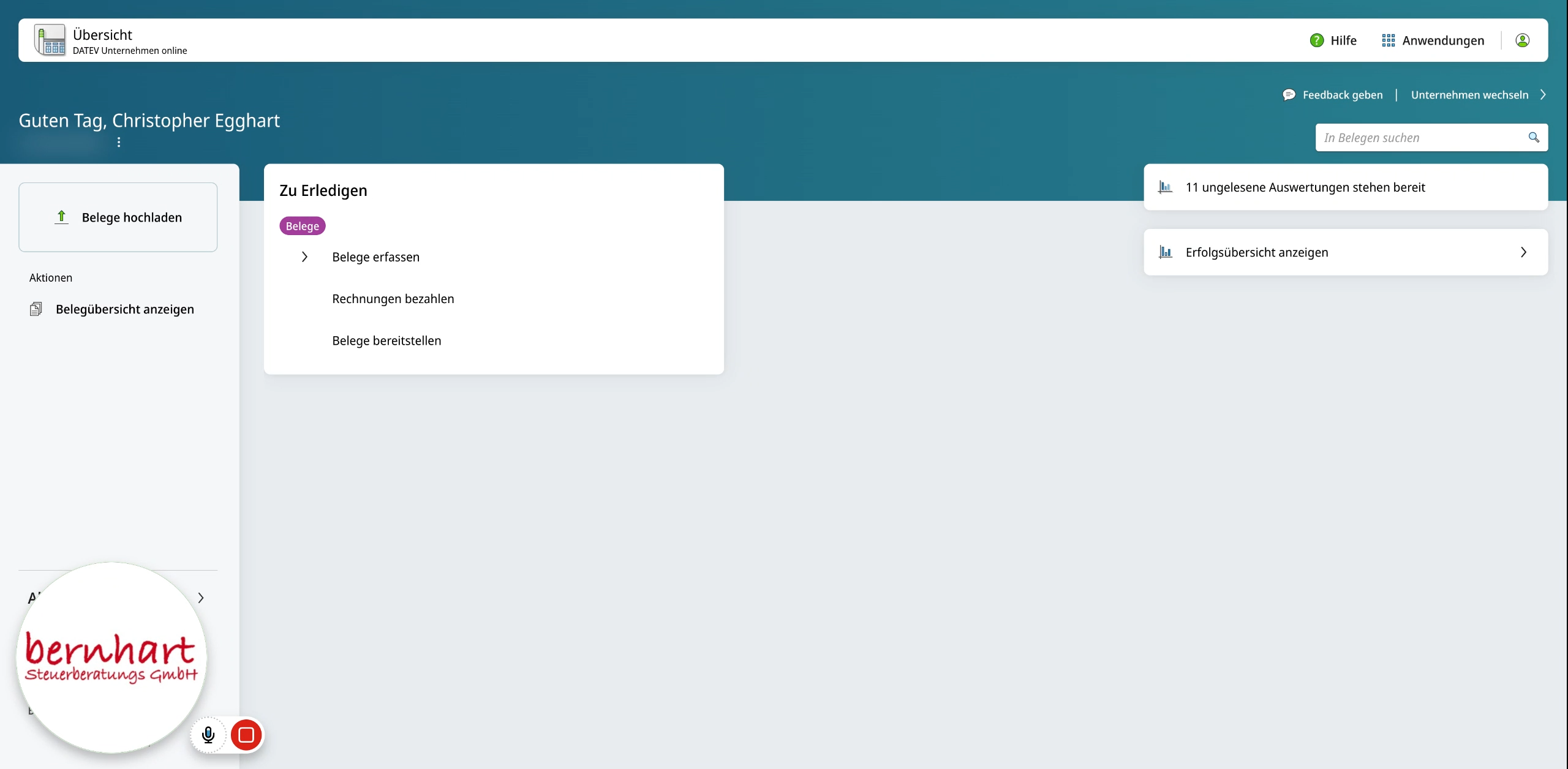Open Hilfe via the green question mark
The height and width of the screenshot is (769, 1568).
point(1316,40)
